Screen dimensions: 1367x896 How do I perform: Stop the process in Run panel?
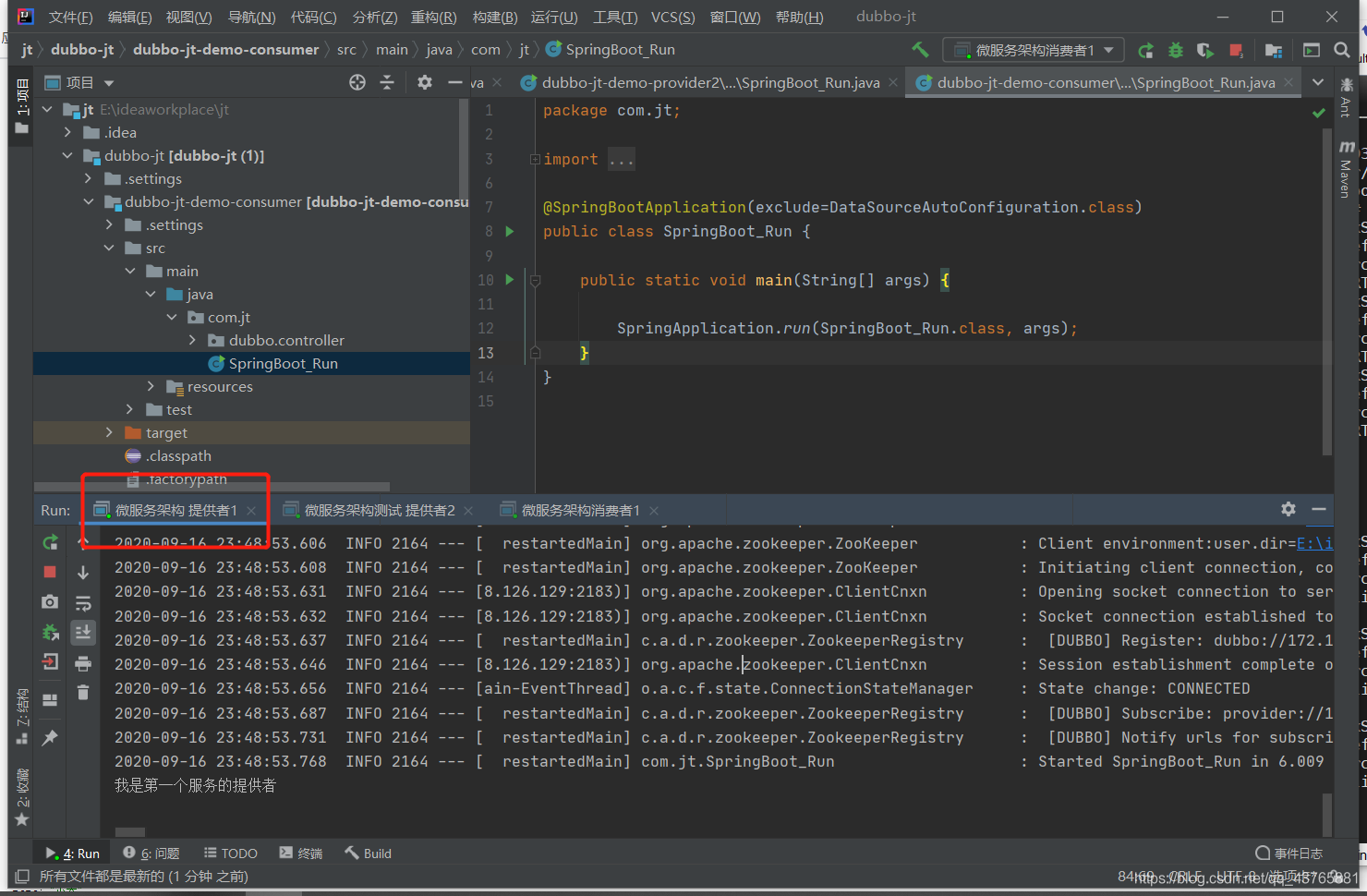[x=50, y=572]
